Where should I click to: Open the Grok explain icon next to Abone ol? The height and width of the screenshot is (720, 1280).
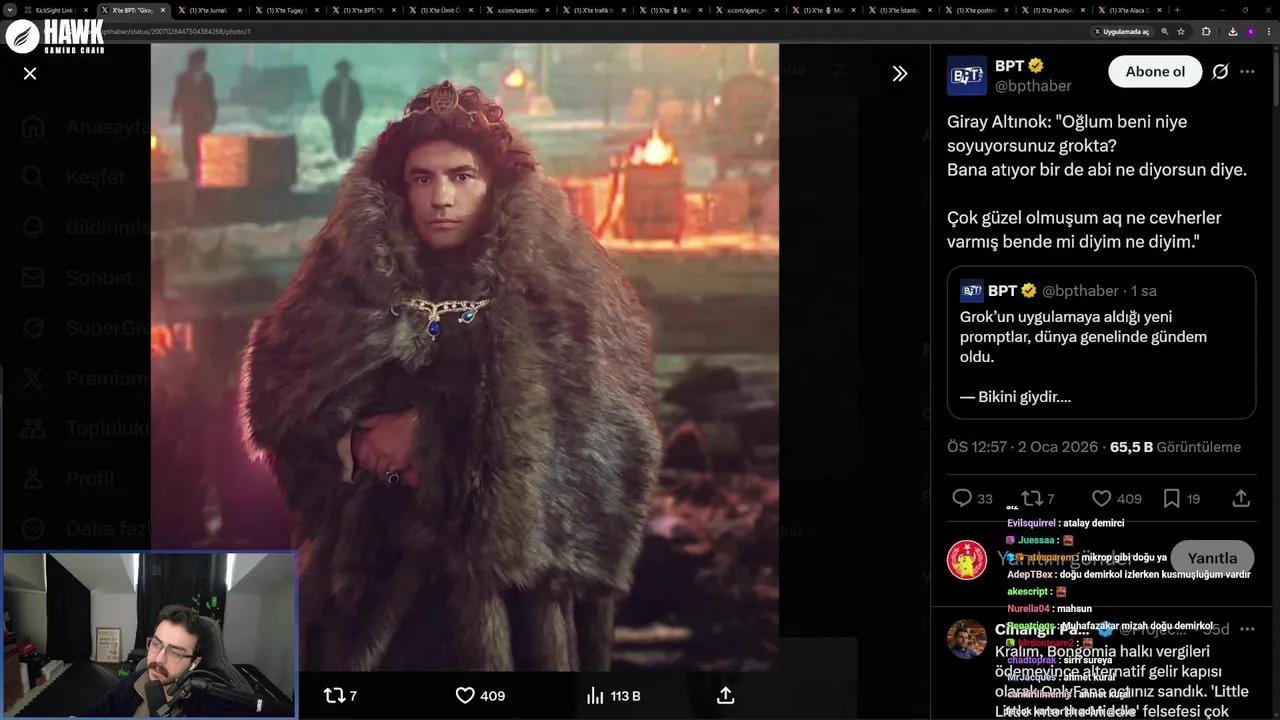[x=1220, y=72]
